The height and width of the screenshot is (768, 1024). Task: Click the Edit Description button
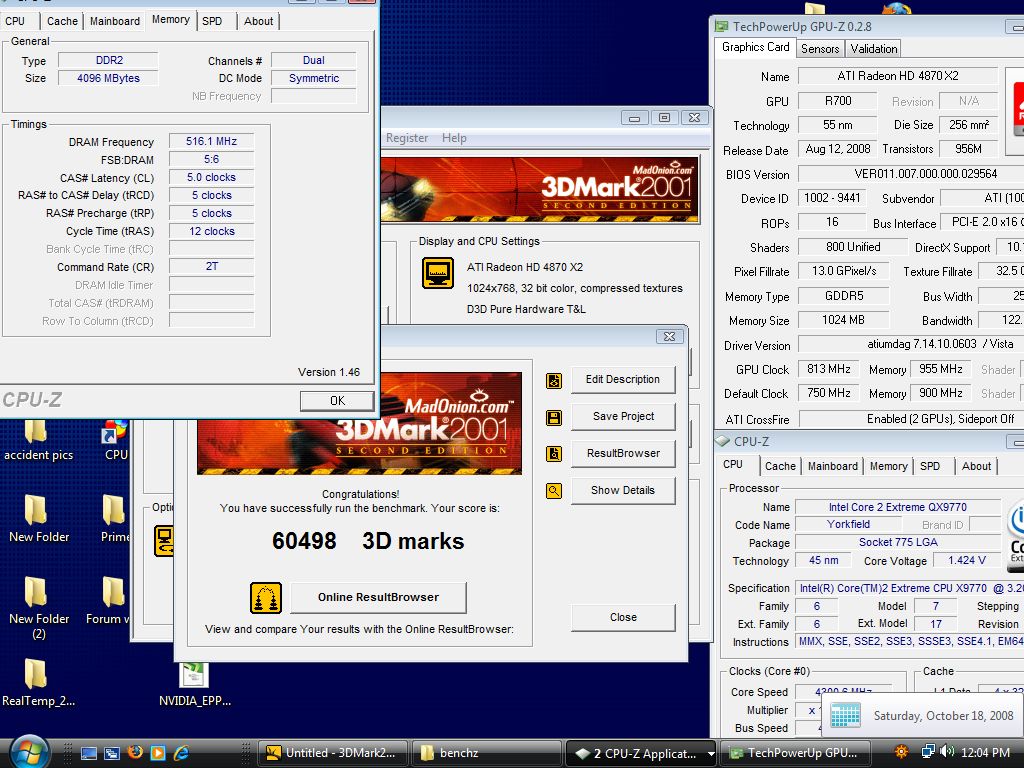(622, 379)
